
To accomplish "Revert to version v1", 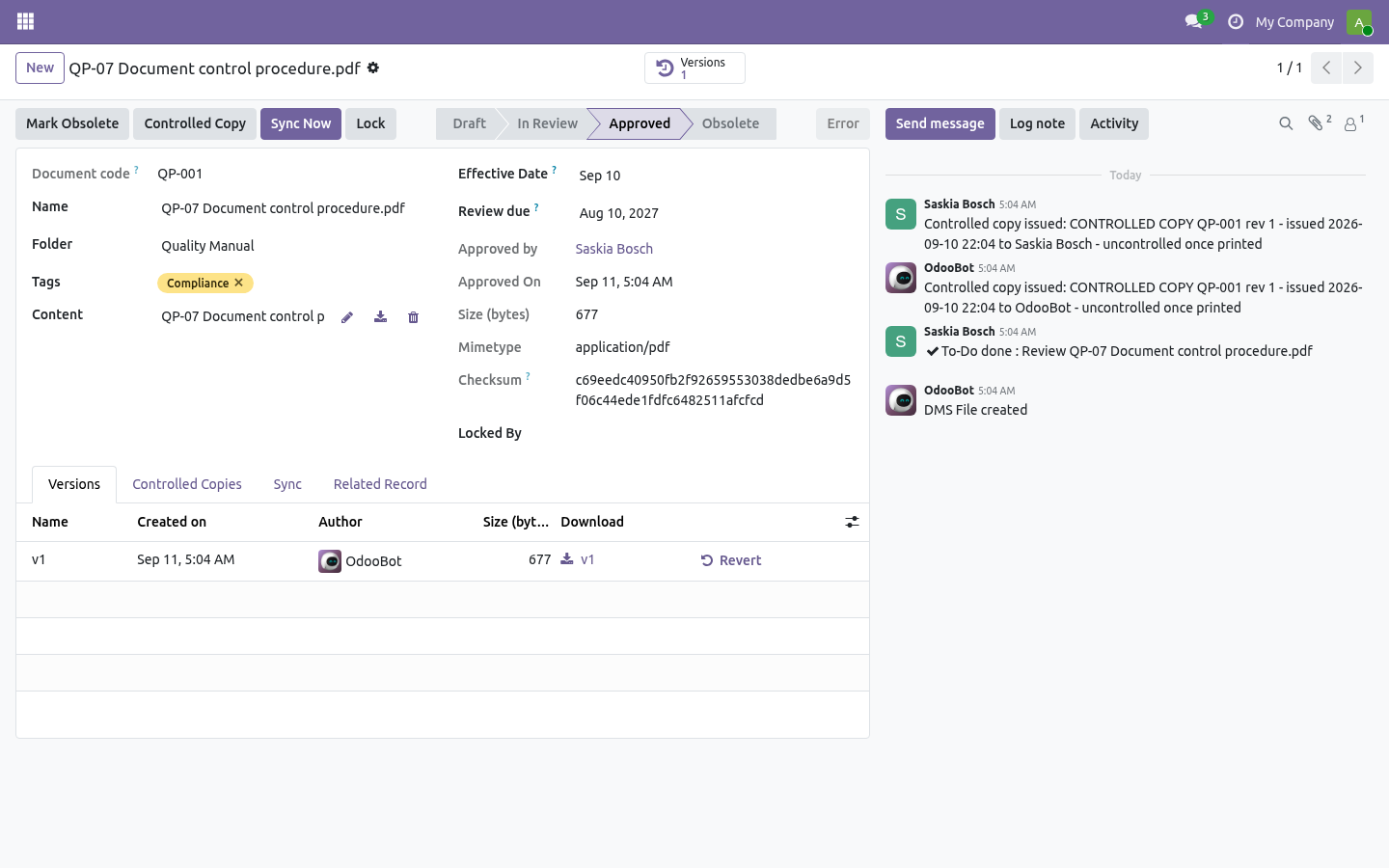I will 731,560.
